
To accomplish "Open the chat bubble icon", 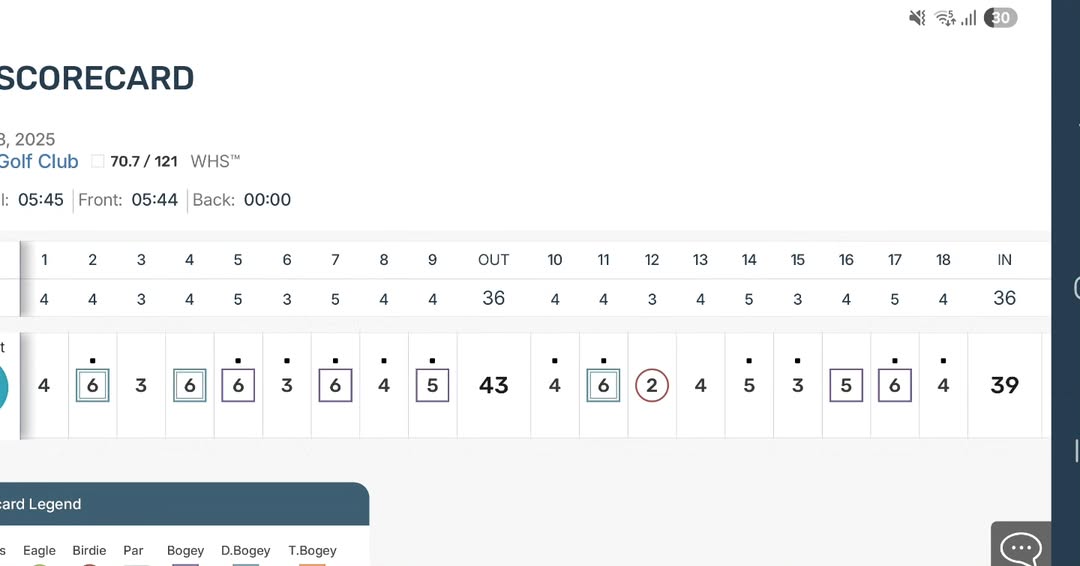I will (x=1021, y=548).
